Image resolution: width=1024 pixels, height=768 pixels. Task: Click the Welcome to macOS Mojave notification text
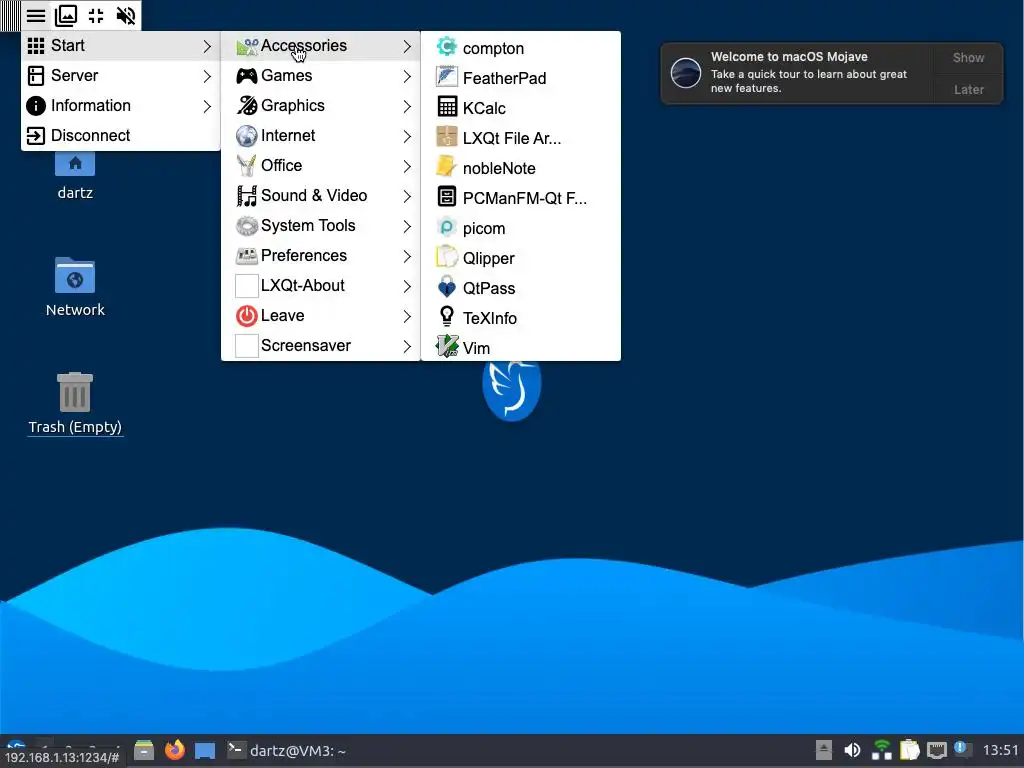[x=789, y=57]
